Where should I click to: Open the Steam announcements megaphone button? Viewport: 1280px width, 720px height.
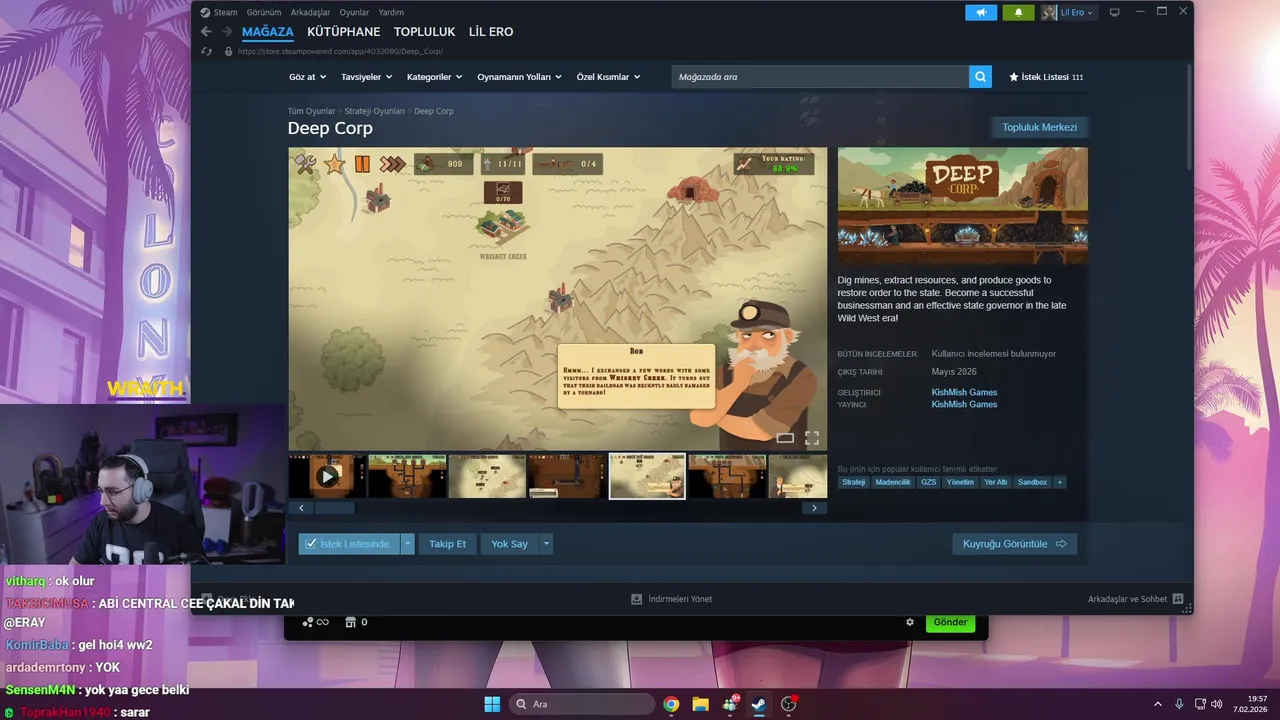tap(981, 12)
